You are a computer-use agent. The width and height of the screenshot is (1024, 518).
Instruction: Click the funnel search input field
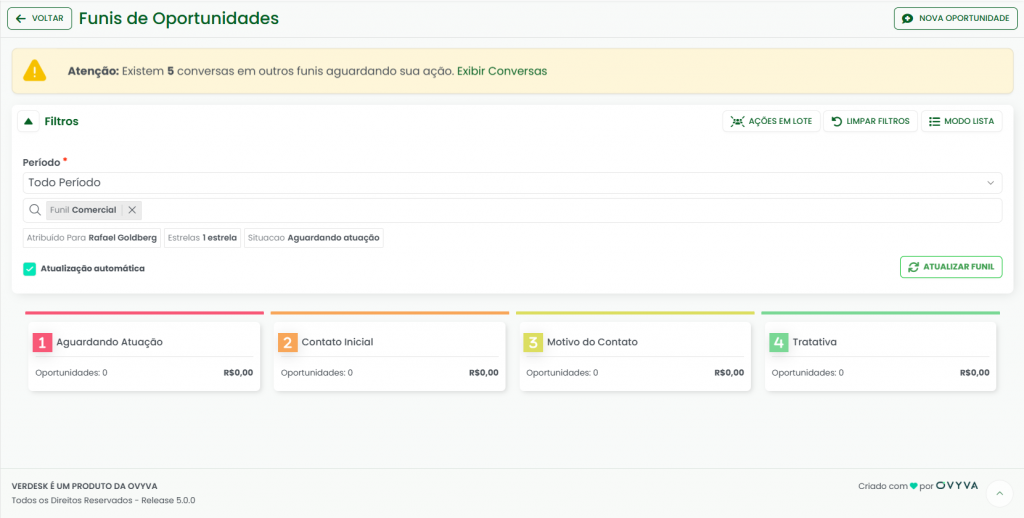point(570,210)
